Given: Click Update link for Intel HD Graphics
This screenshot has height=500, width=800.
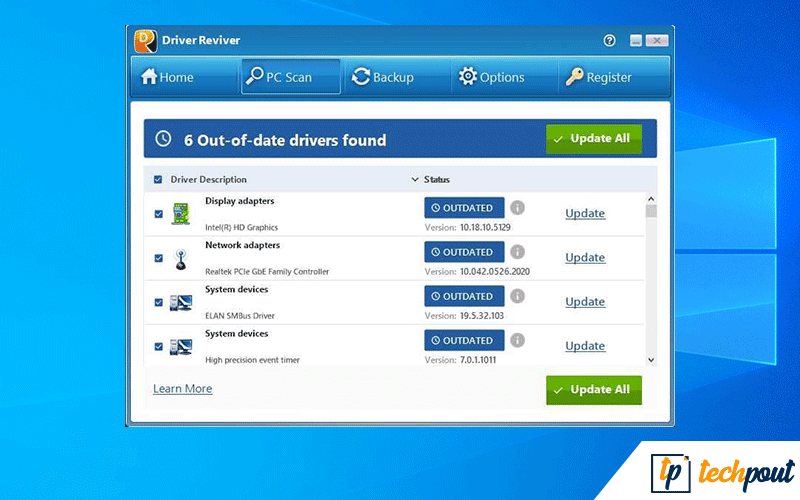Looking at the screenshot, I should tap(585, 213).
